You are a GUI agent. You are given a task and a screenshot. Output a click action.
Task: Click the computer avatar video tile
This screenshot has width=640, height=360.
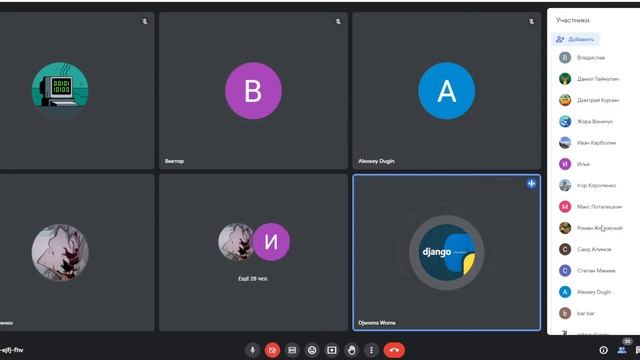coord(77,91)
